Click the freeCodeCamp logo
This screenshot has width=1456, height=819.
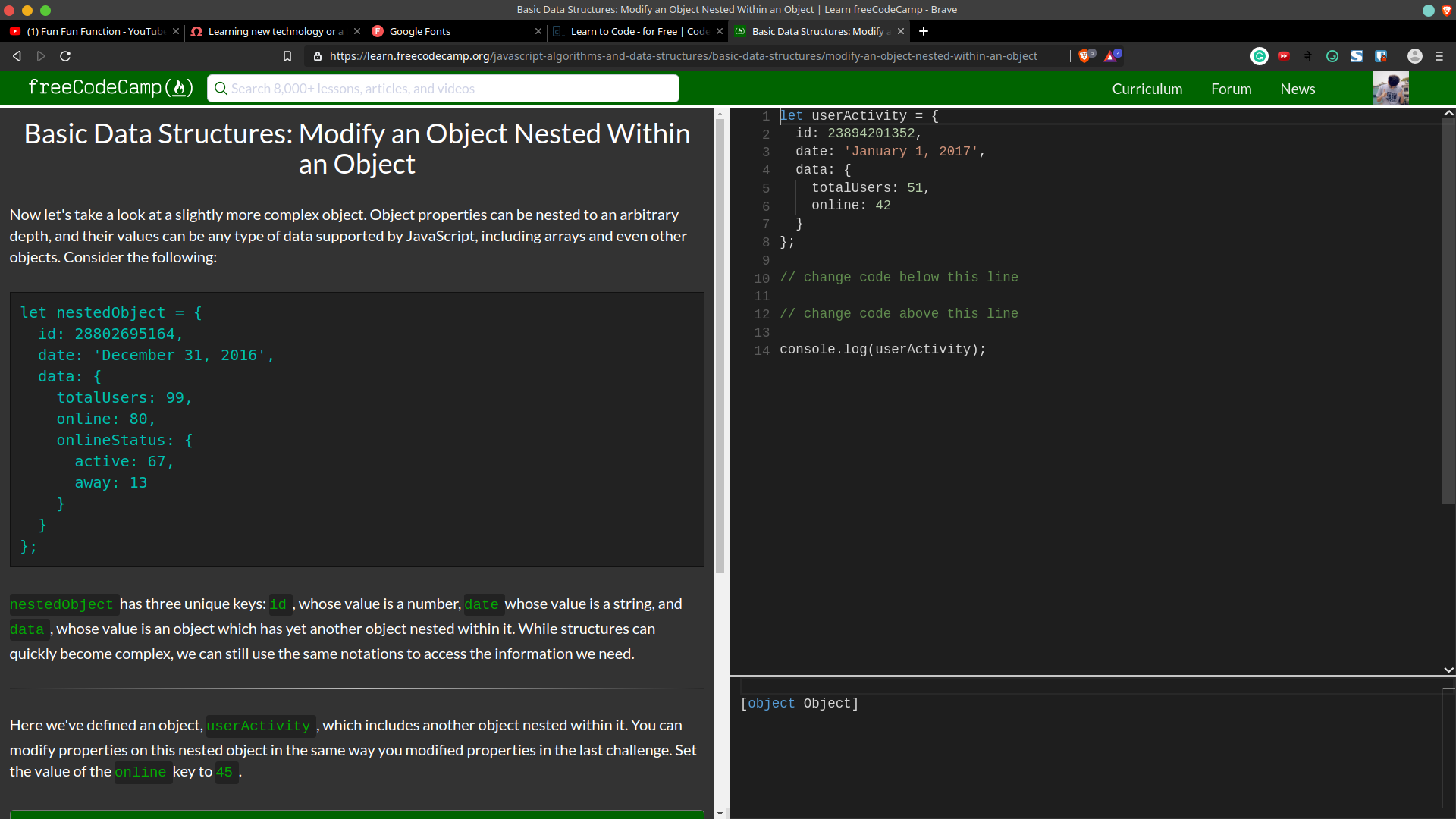(111, 88)
